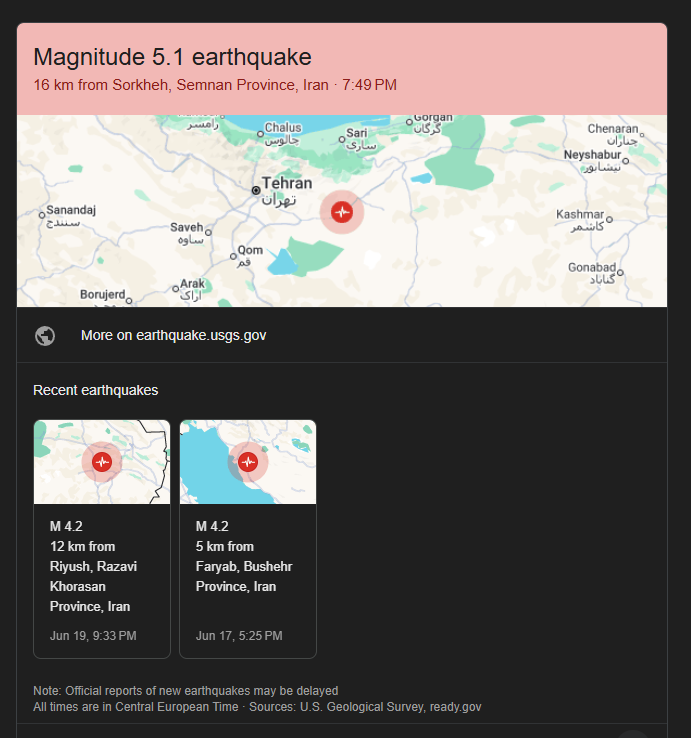Open M 4.2 Faryab, Bushehr Province earthquake card

click(x=248, y=539)
